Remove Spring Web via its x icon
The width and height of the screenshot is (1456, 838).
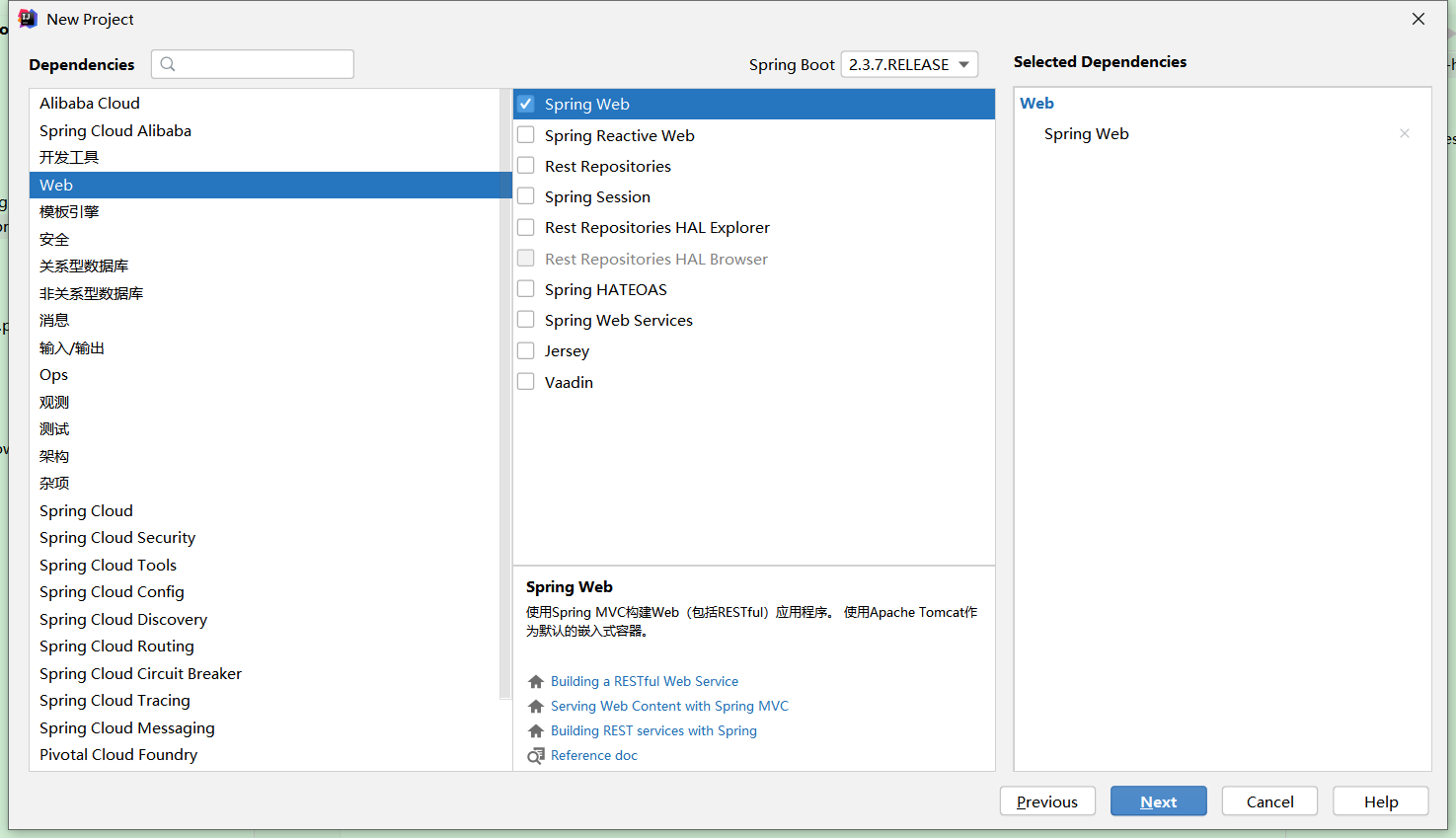pos(1405,133)
